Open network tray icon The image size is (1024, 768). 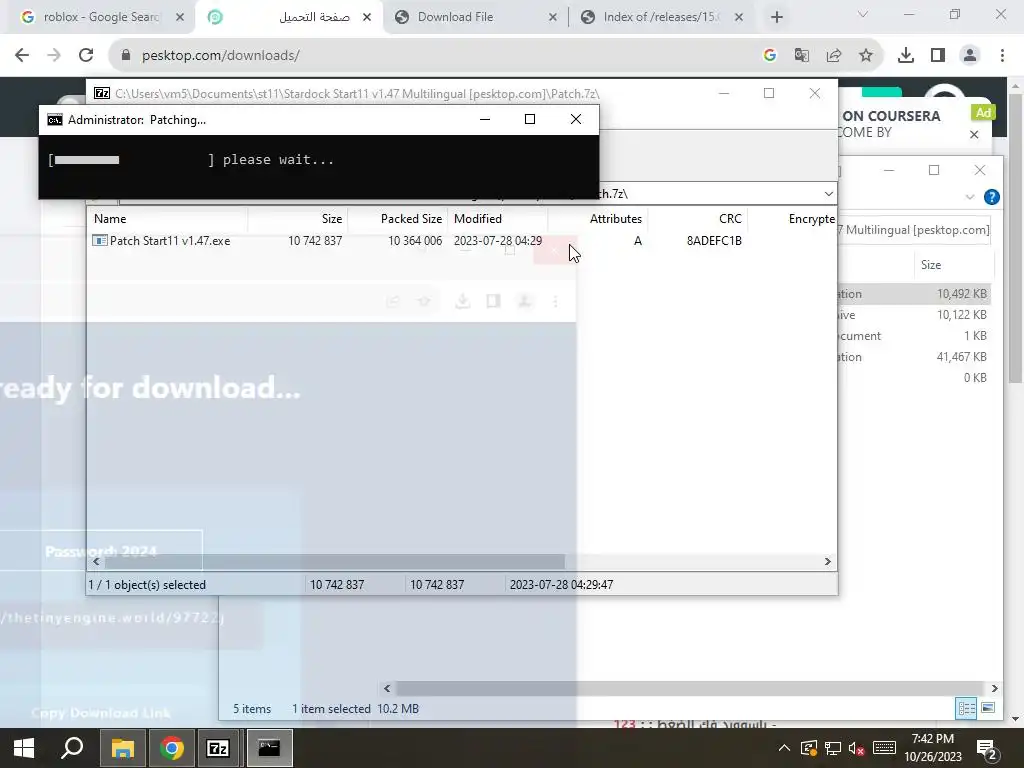click(833, 748)
